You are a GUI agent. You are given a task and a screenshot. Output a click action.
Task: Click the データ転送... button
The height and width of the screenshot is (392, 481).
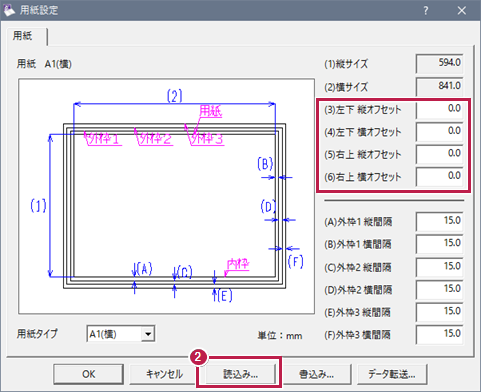(392, 374)
